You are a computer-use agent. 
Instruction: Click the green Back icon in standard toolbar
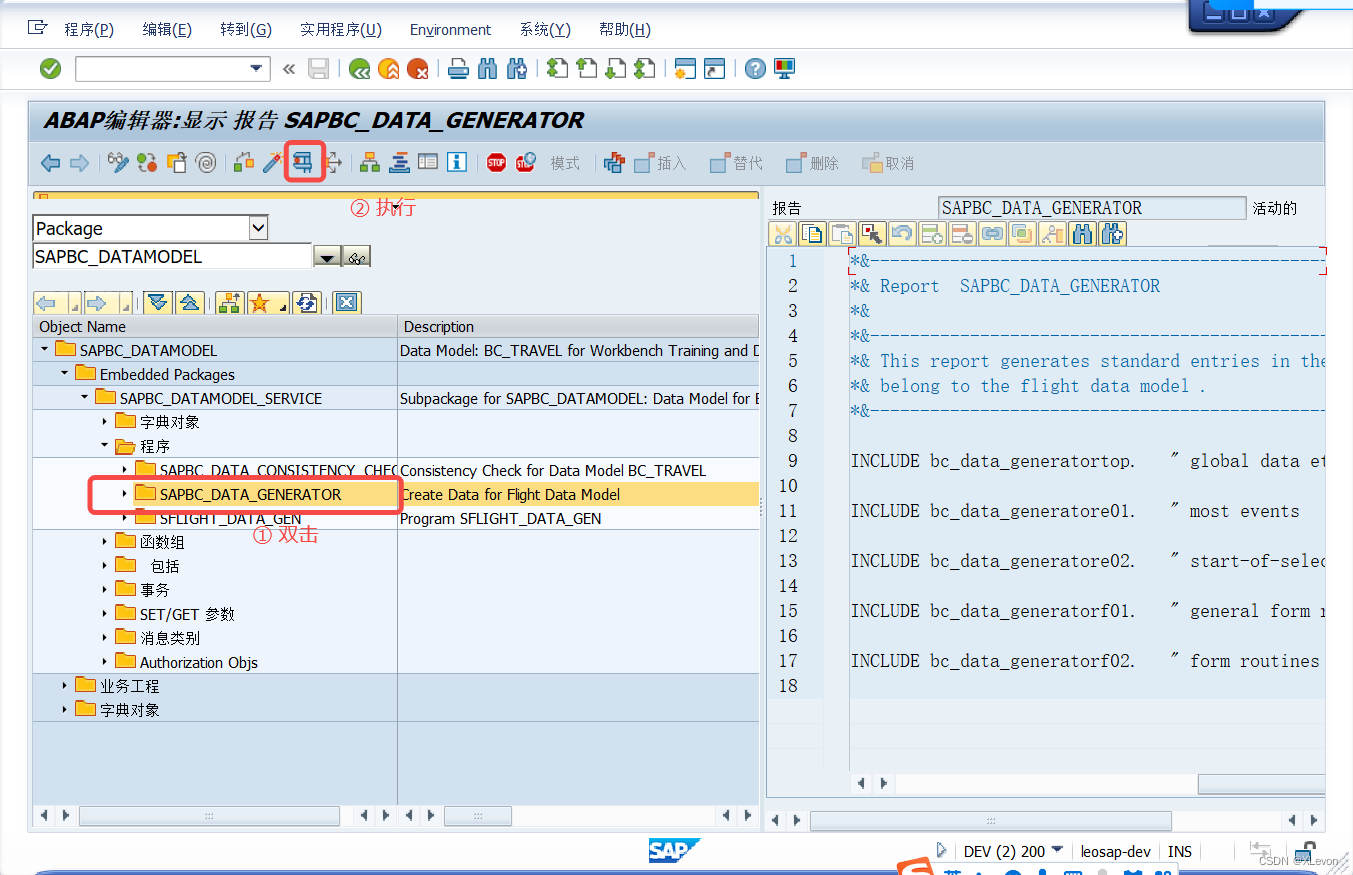(359, 69)
